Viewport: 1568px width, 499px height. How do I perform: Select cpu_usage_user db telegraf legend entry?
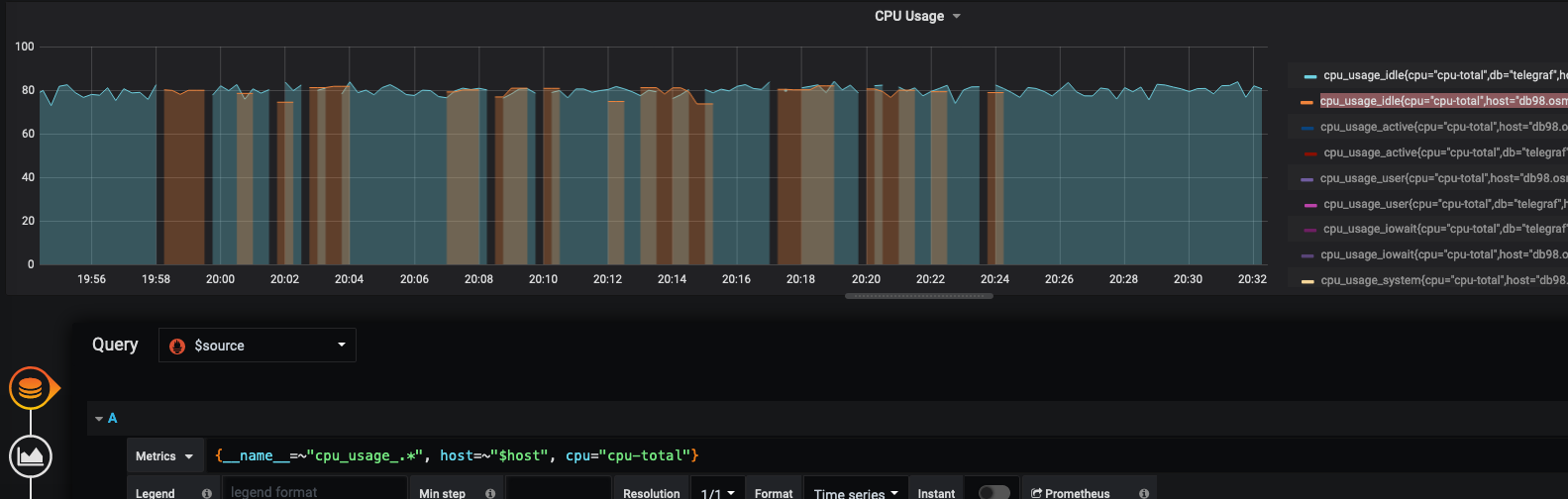(1445, 204)
